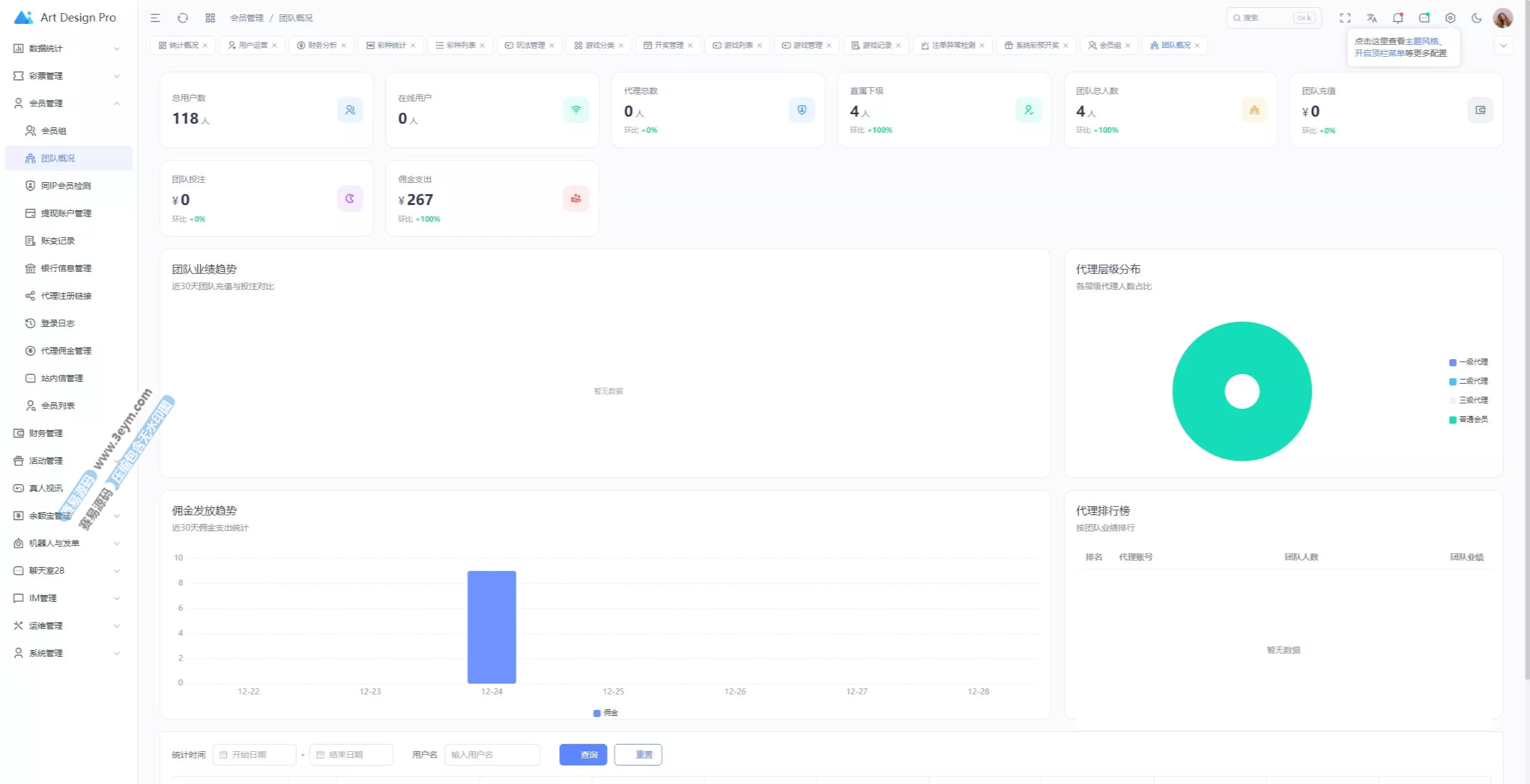
Task: Click the page refresh icon
Action: [x=183, y=18]
